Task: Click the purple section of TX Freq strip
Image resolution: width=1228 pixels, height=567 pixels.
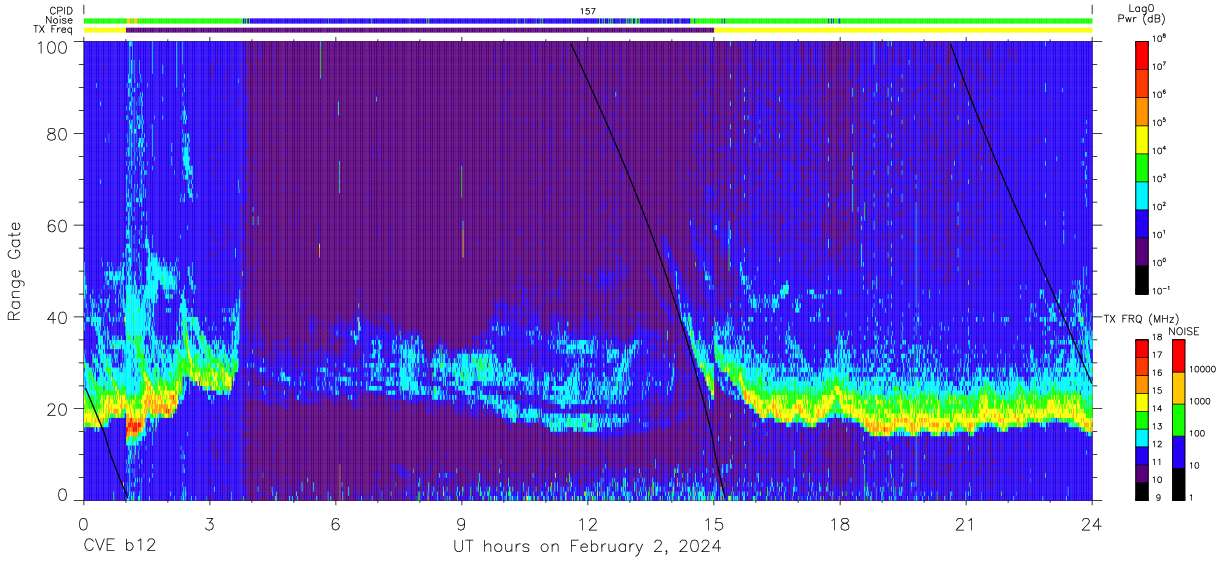Action: pyautogui.click(x=420, y=30)
